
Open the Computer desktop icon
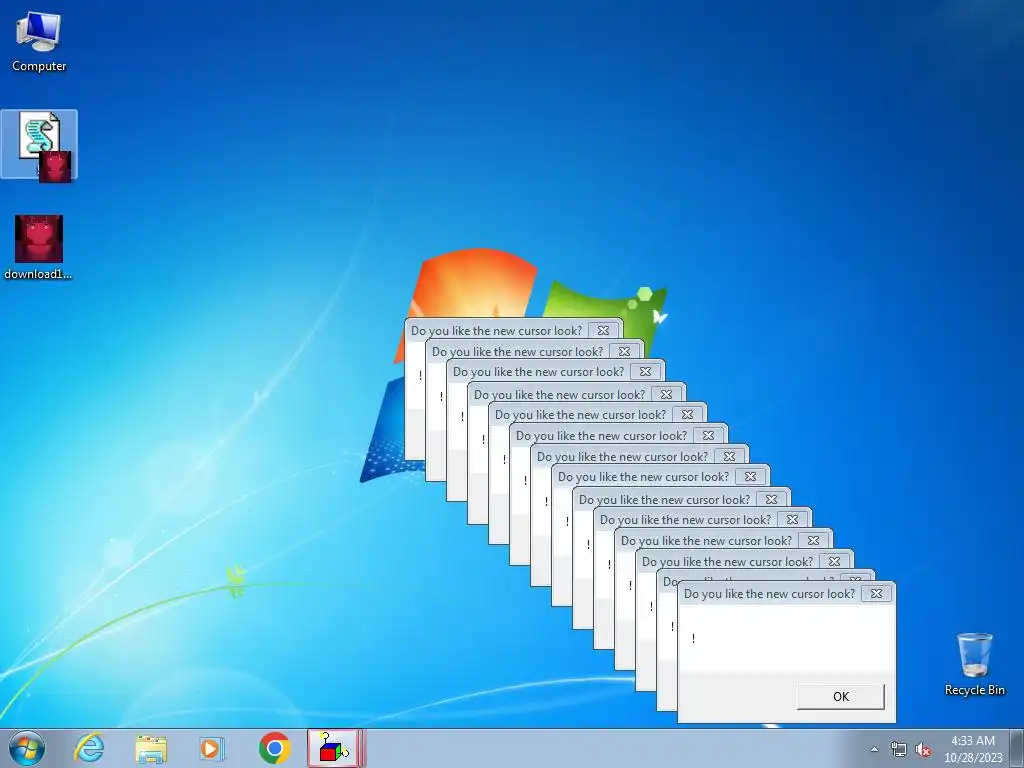(x=39, y=40)
